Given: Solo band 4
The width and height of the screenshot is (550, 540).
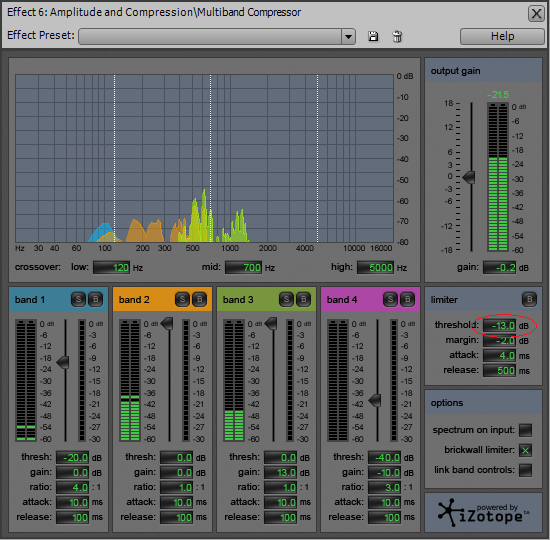Looking at the screenshot, I should [390, 299].
